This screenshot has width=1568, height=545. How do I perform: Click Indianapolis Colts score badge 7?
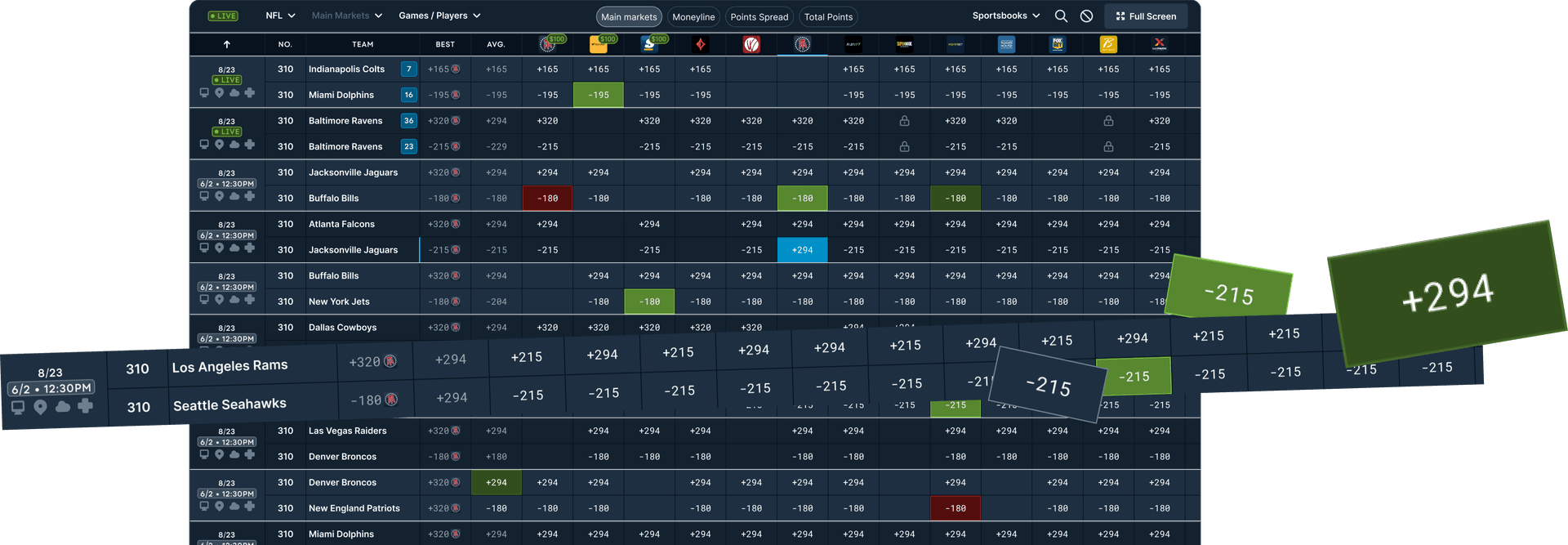coord(409,69)
